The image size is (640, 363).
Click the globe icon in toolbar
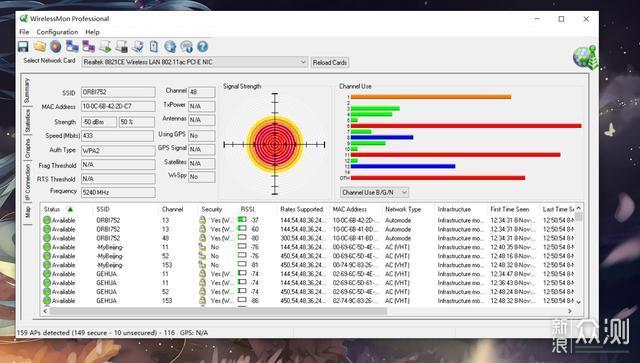[x=170, y=47]
